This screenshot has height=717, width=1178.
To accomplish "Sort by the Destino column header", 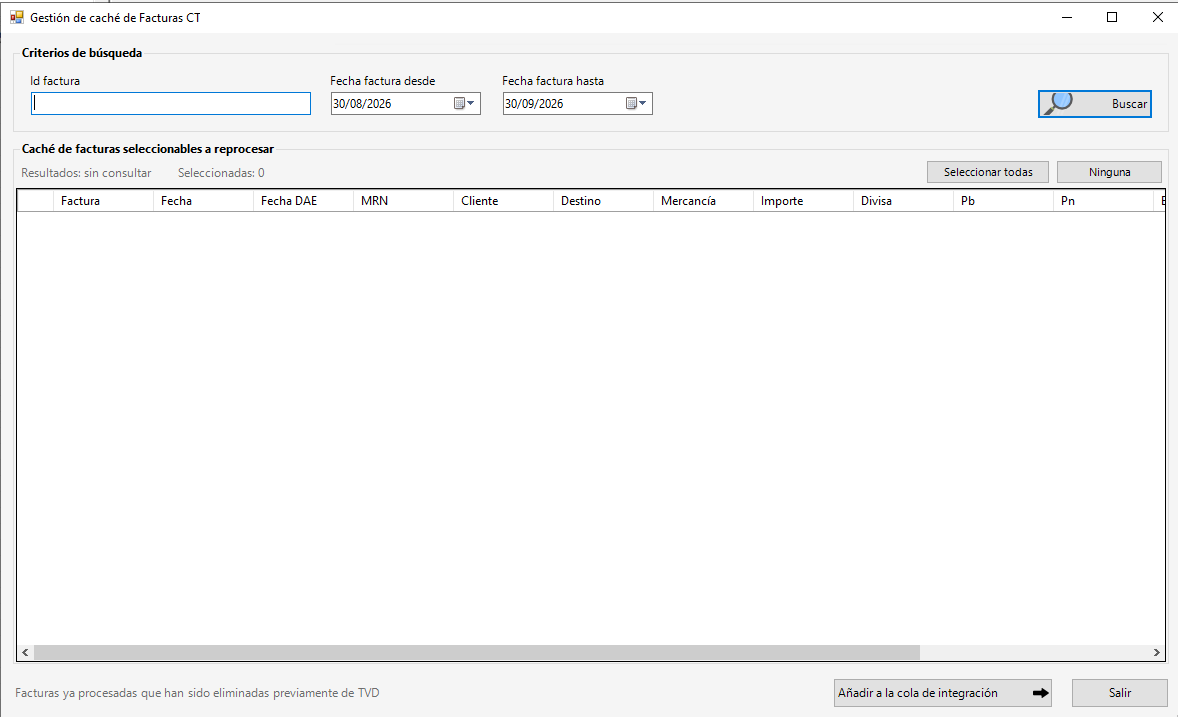I will coord(603,201).
